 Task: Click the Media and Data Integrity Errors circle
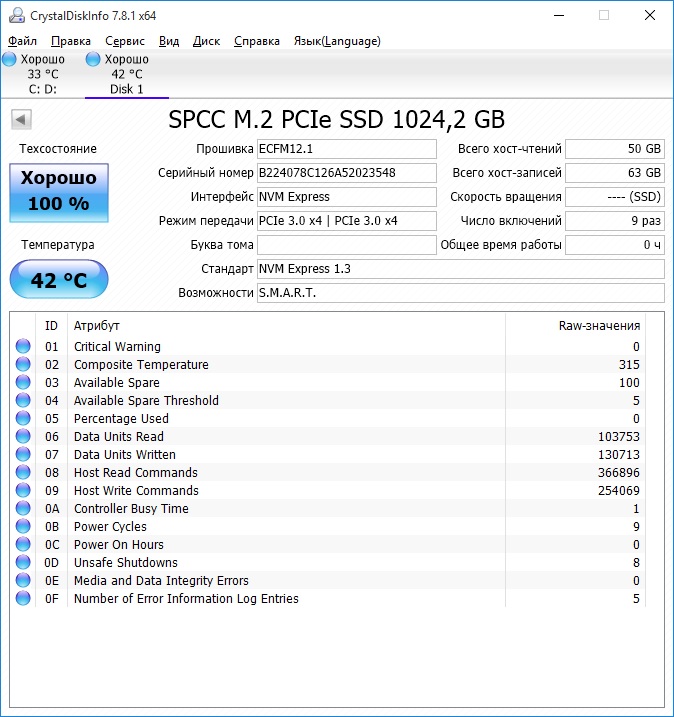[23, 580]
